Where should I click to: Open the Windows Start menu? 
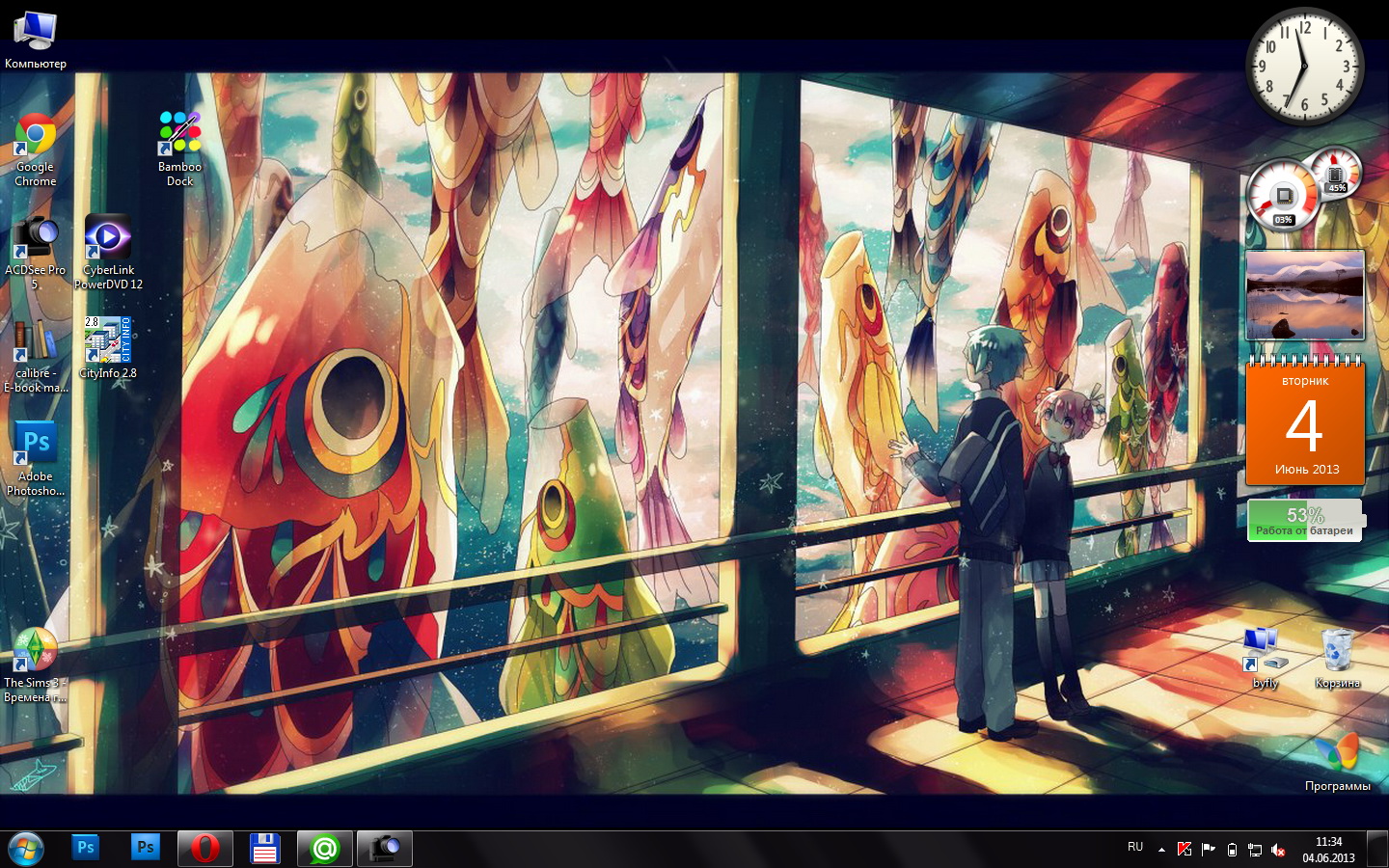click(x=26, y=849)
